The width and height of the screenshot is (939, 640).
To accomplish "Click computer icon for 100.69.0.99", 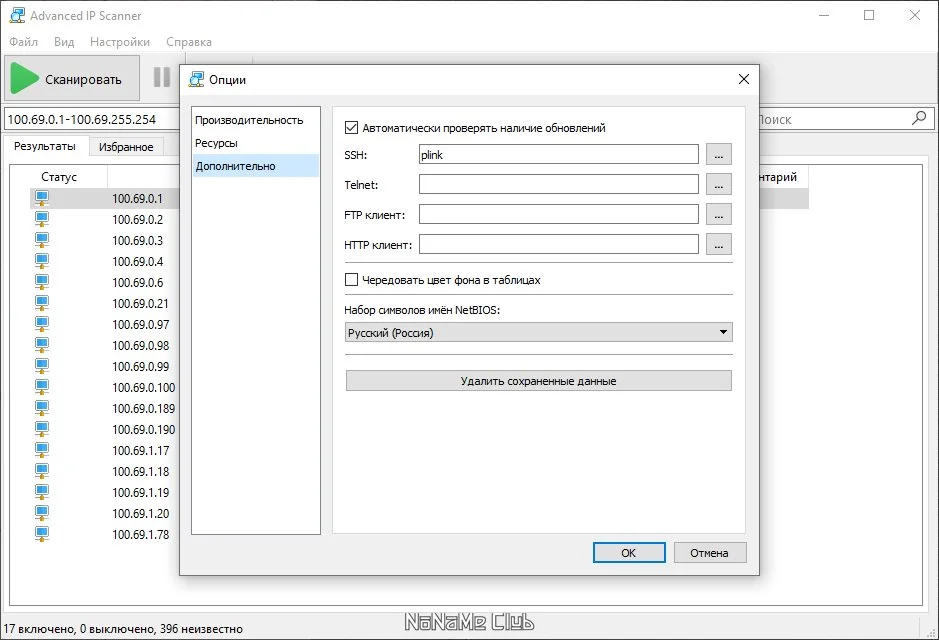I will [42, 366].
